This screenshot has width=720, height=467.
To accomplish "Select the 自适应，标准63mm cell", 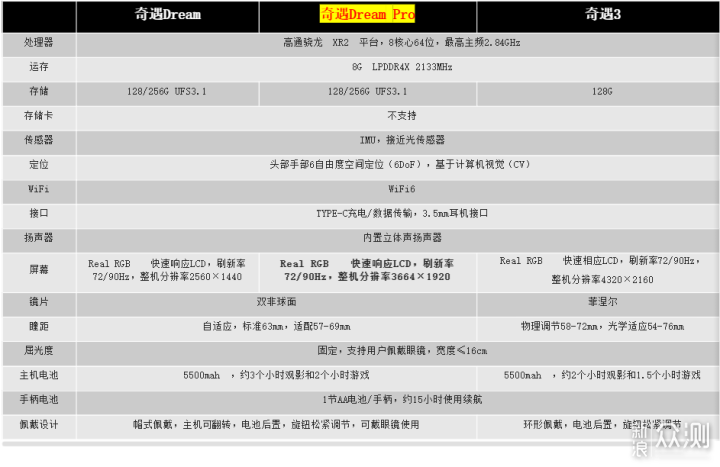I will [276, 327].
